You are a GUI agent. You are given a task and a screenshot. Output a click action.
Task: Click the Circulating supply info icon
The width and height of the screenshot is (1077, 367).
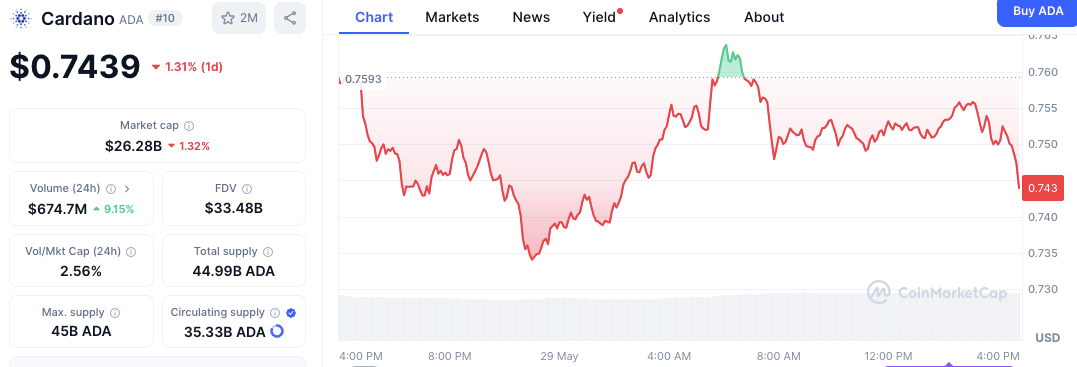click(x=275, y=313)
